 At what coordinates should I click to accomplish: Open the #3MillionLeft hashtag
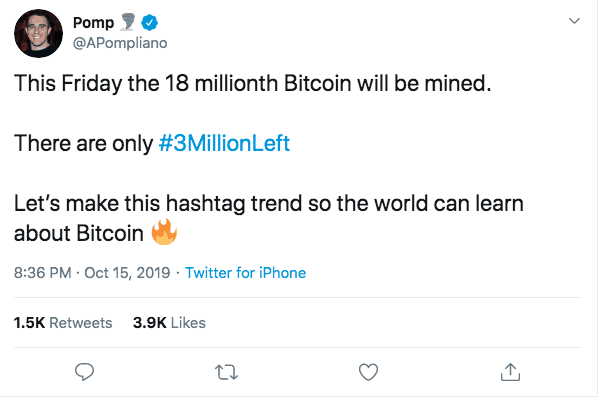click(224, 143)
